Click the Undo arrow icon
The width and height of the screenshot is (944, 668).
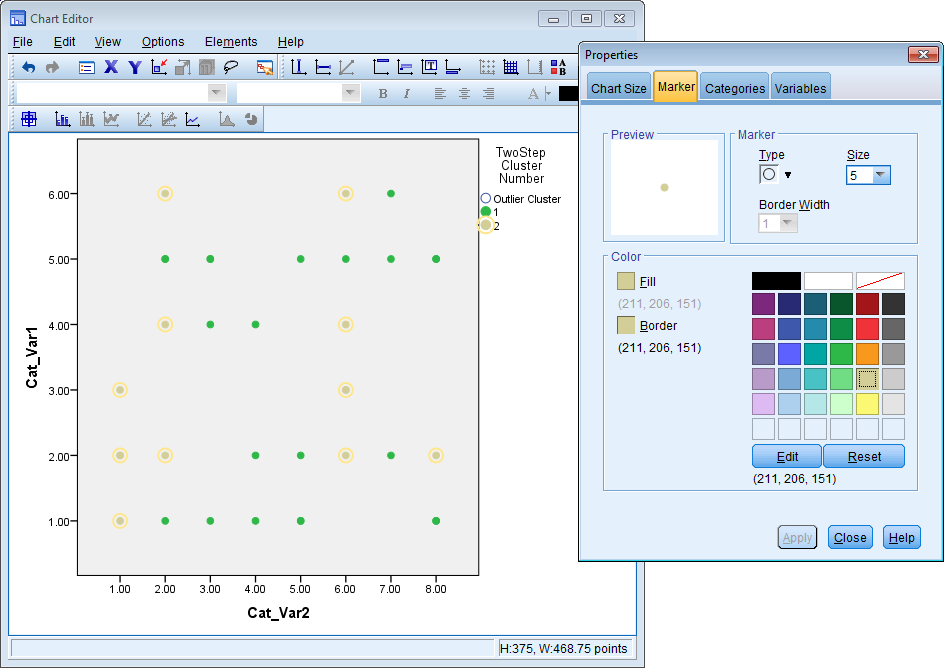click(28, 67)
